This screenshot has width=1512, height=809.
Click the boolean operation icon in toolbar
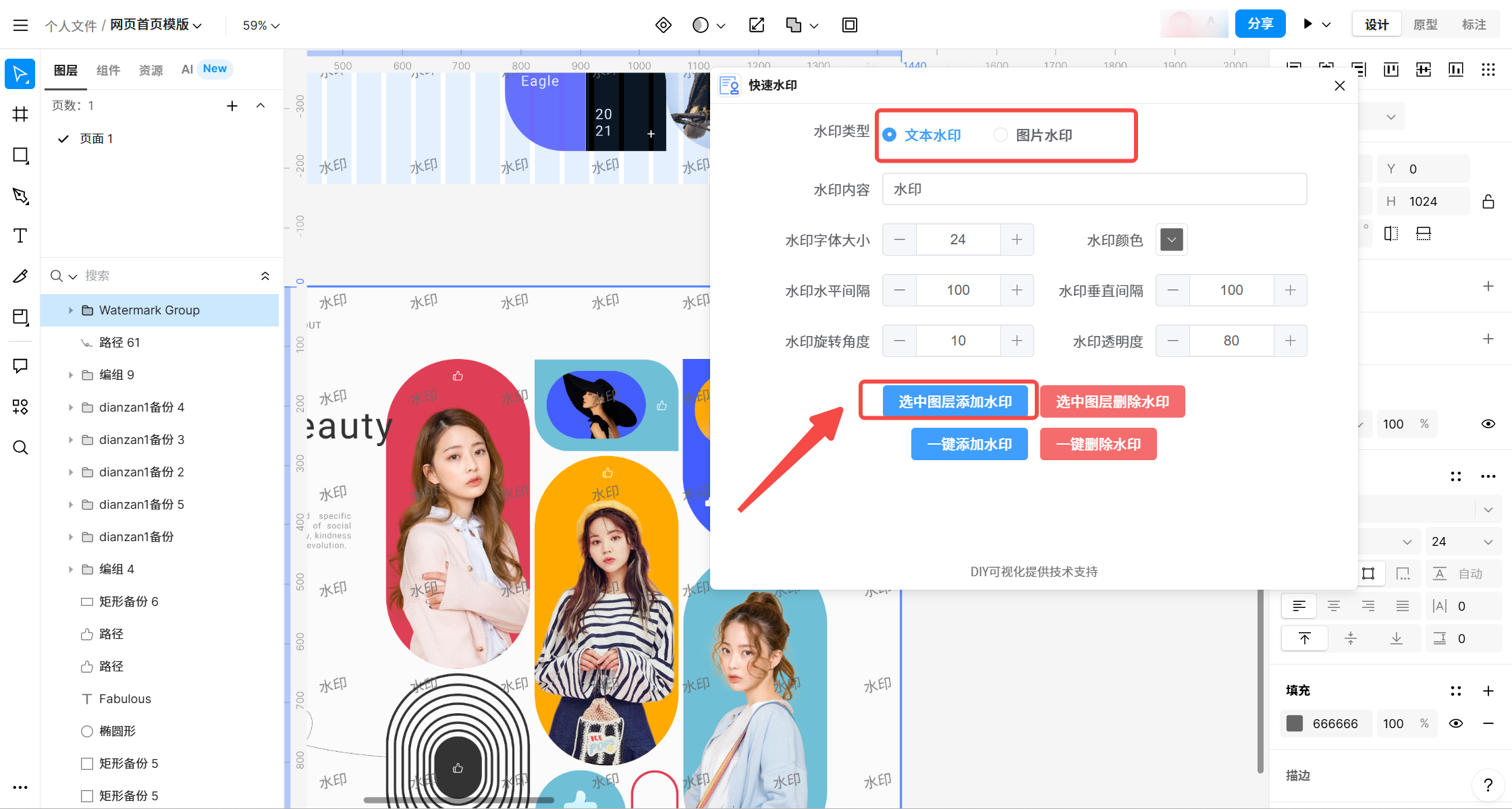click(x=794, y=25)
